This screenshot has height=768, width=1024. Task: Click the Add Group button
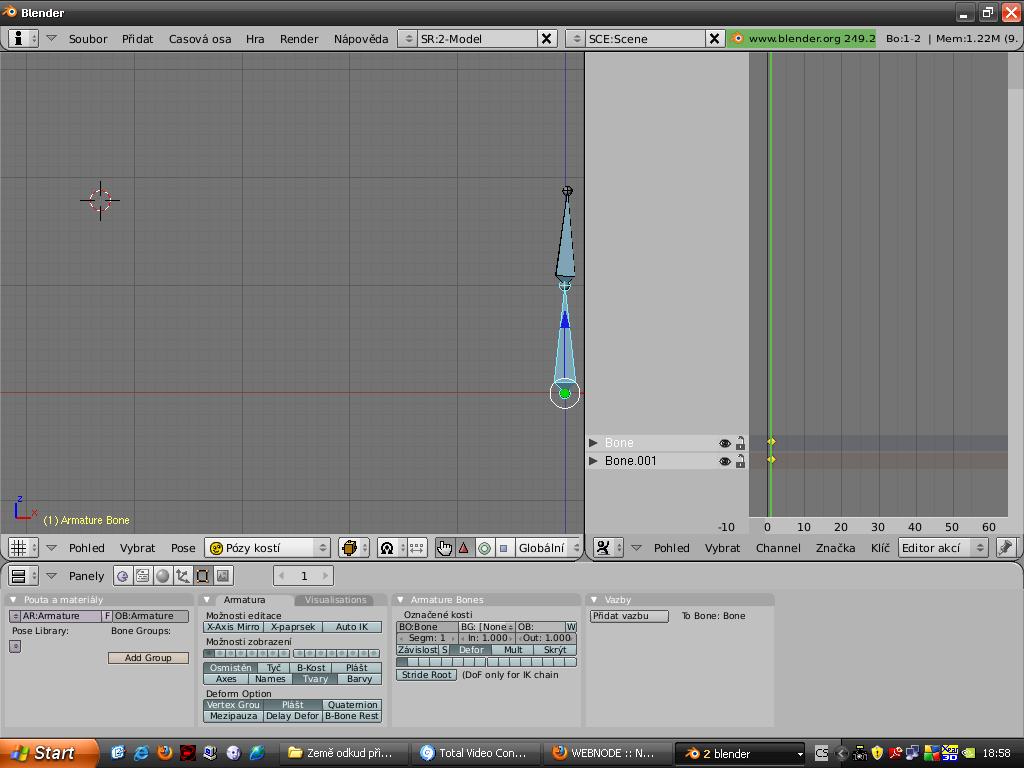[x=148, y=658]
